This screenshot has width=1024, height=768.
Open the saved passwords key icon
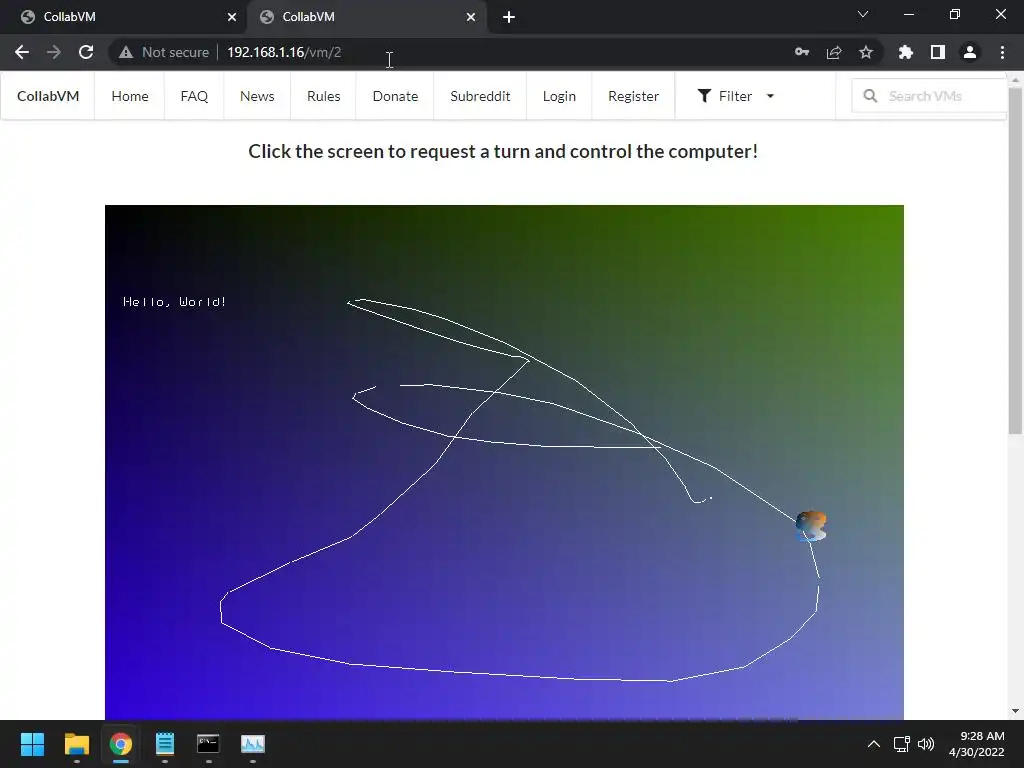(802, 52)
